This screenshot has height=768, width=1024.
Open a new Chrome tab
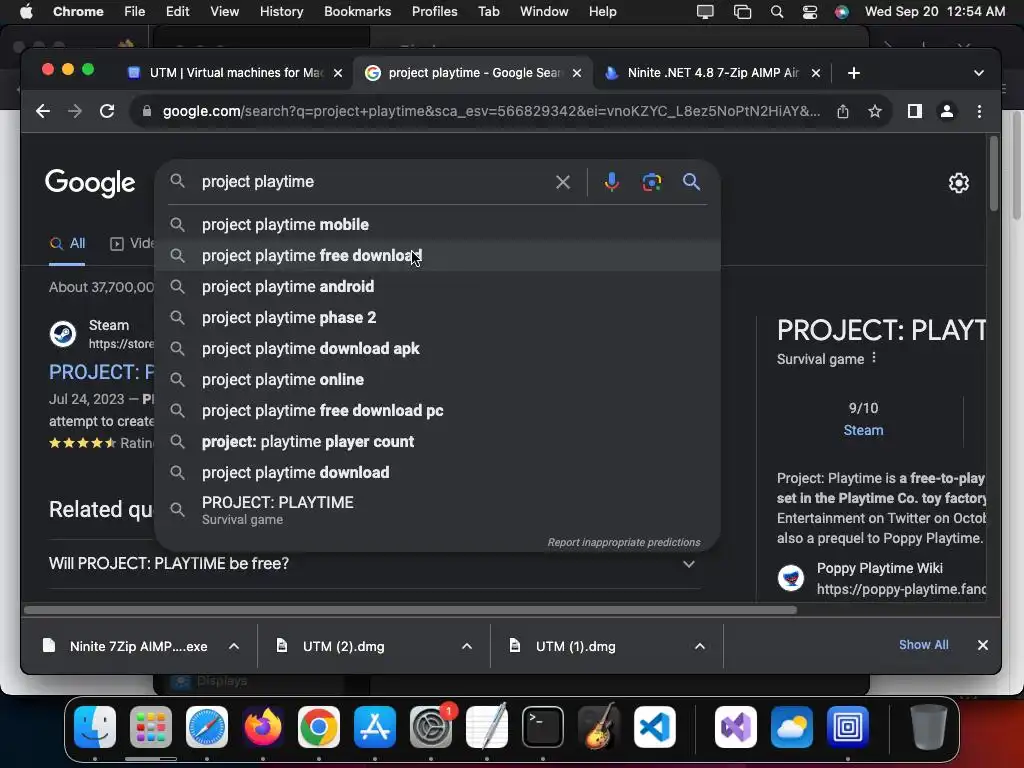[x=854, y=73]
